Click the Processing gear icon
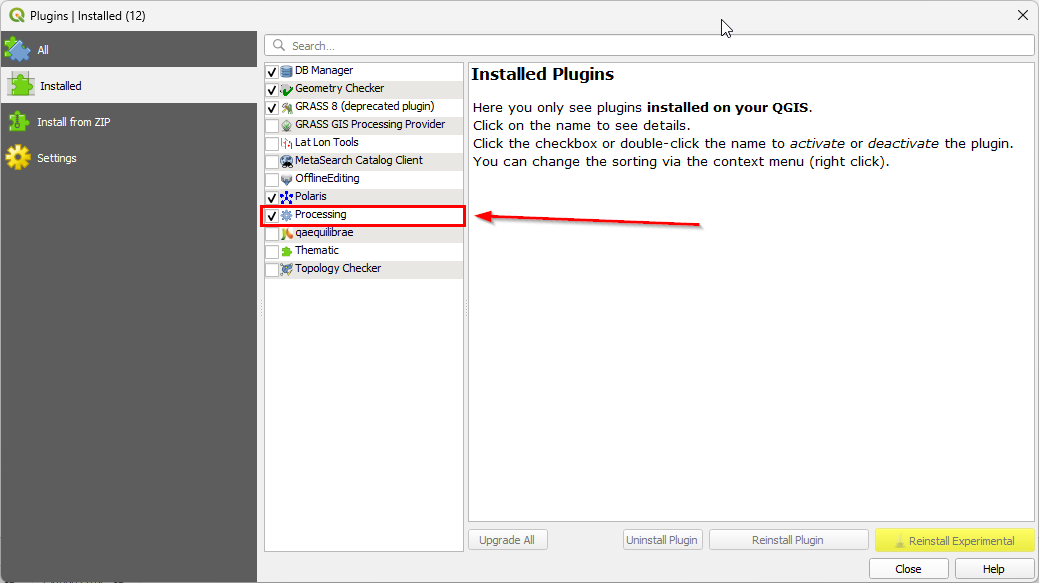1039x583 pixels. point(286,215)
